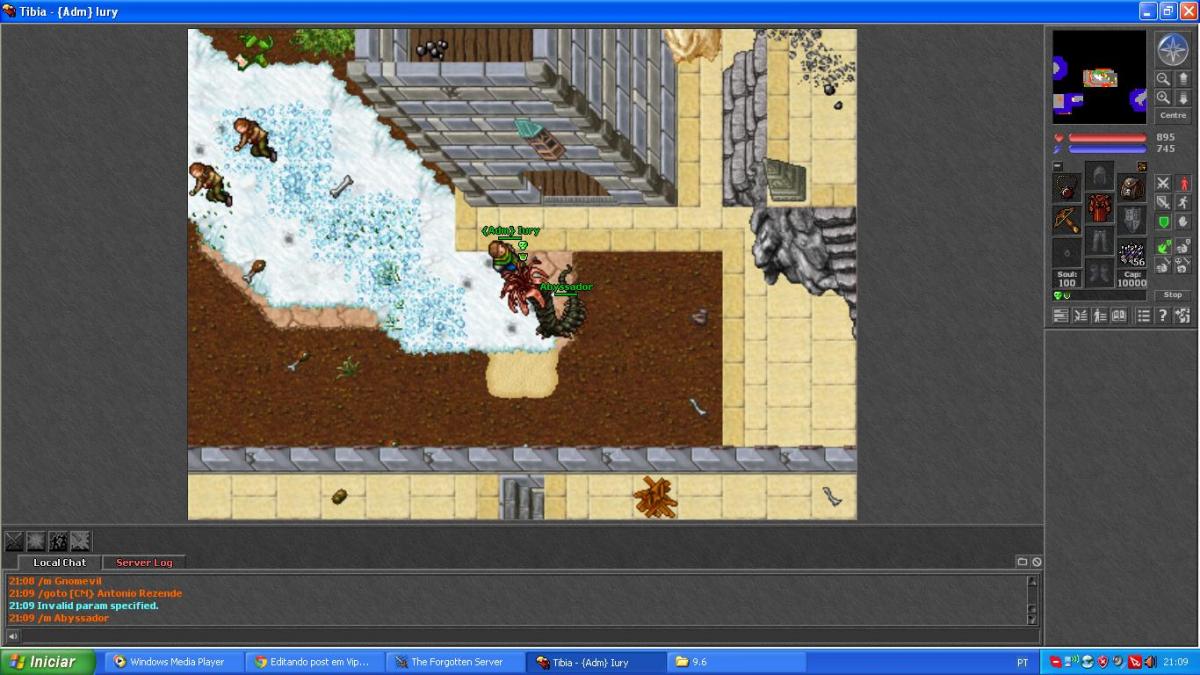
Task: Enable balanced fighting mode (sword and shield)
Action: (x=1163, y=202)
